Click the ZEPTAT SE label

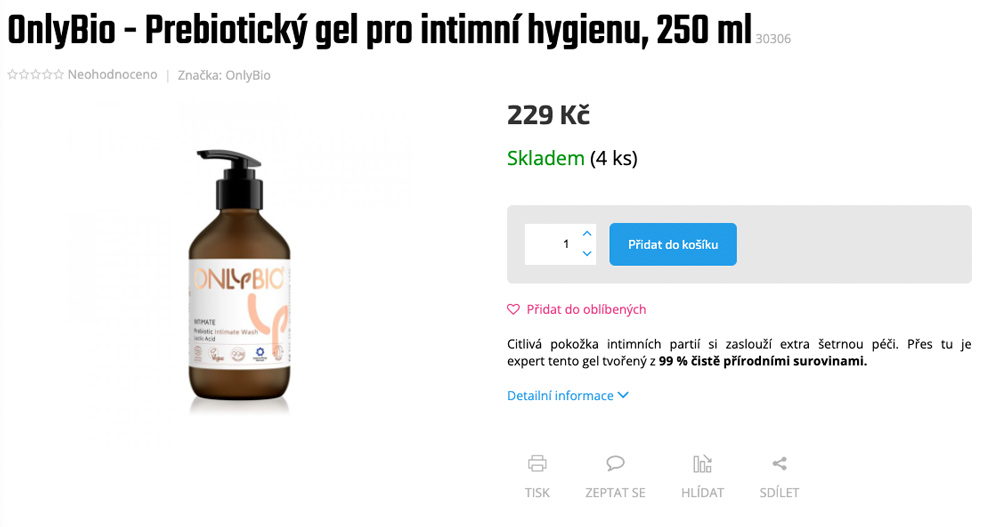(615, 493)
